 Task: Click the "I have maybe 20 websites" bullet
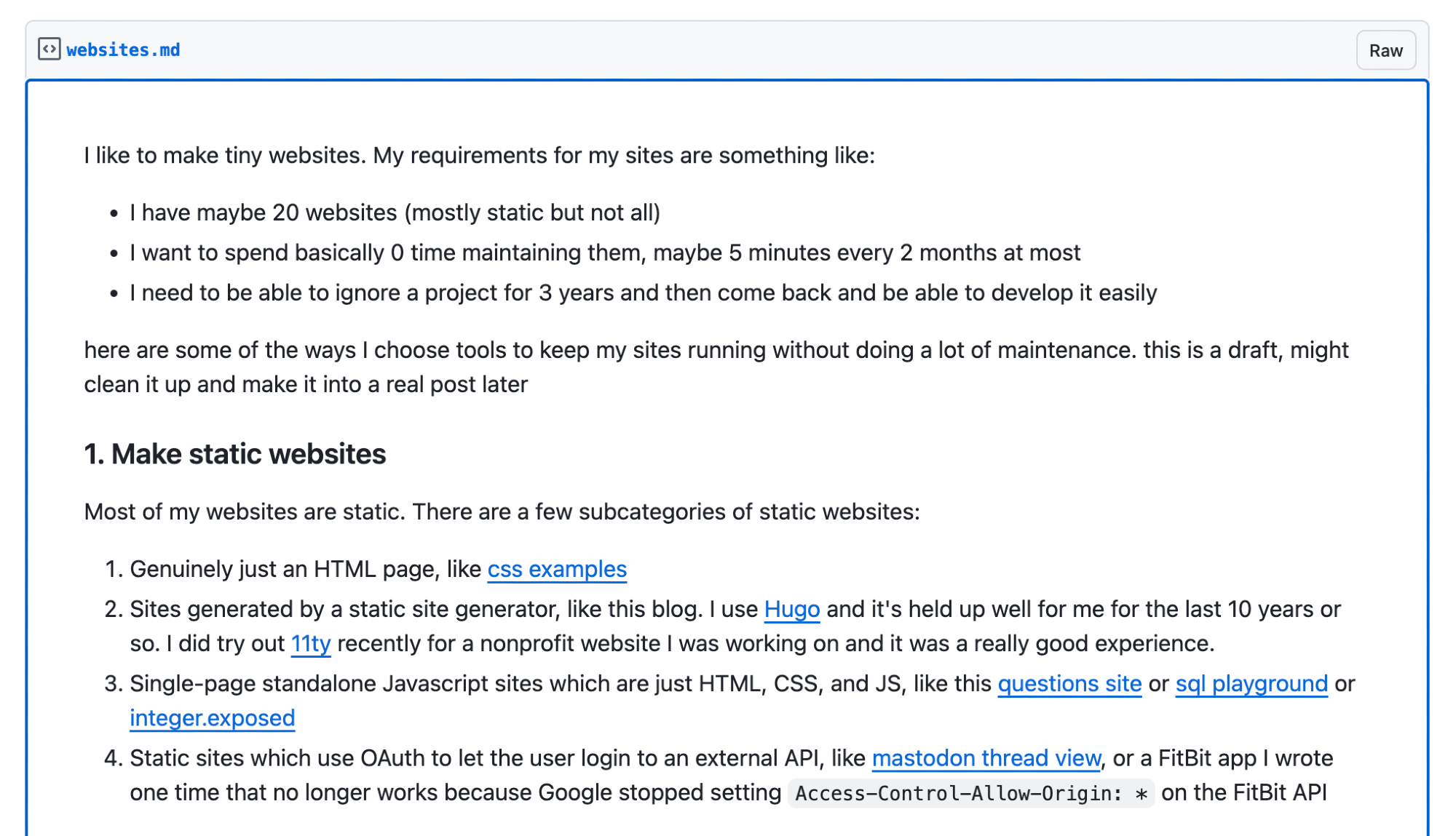click(x=395, y=212)
